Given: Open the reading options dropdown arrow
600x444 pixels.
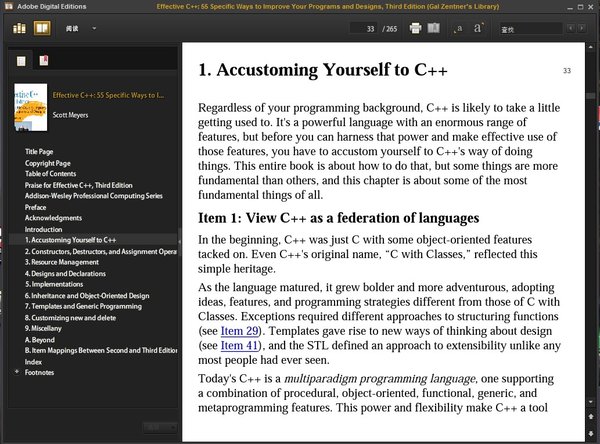Looking at the screenshot, I should 94,28.
